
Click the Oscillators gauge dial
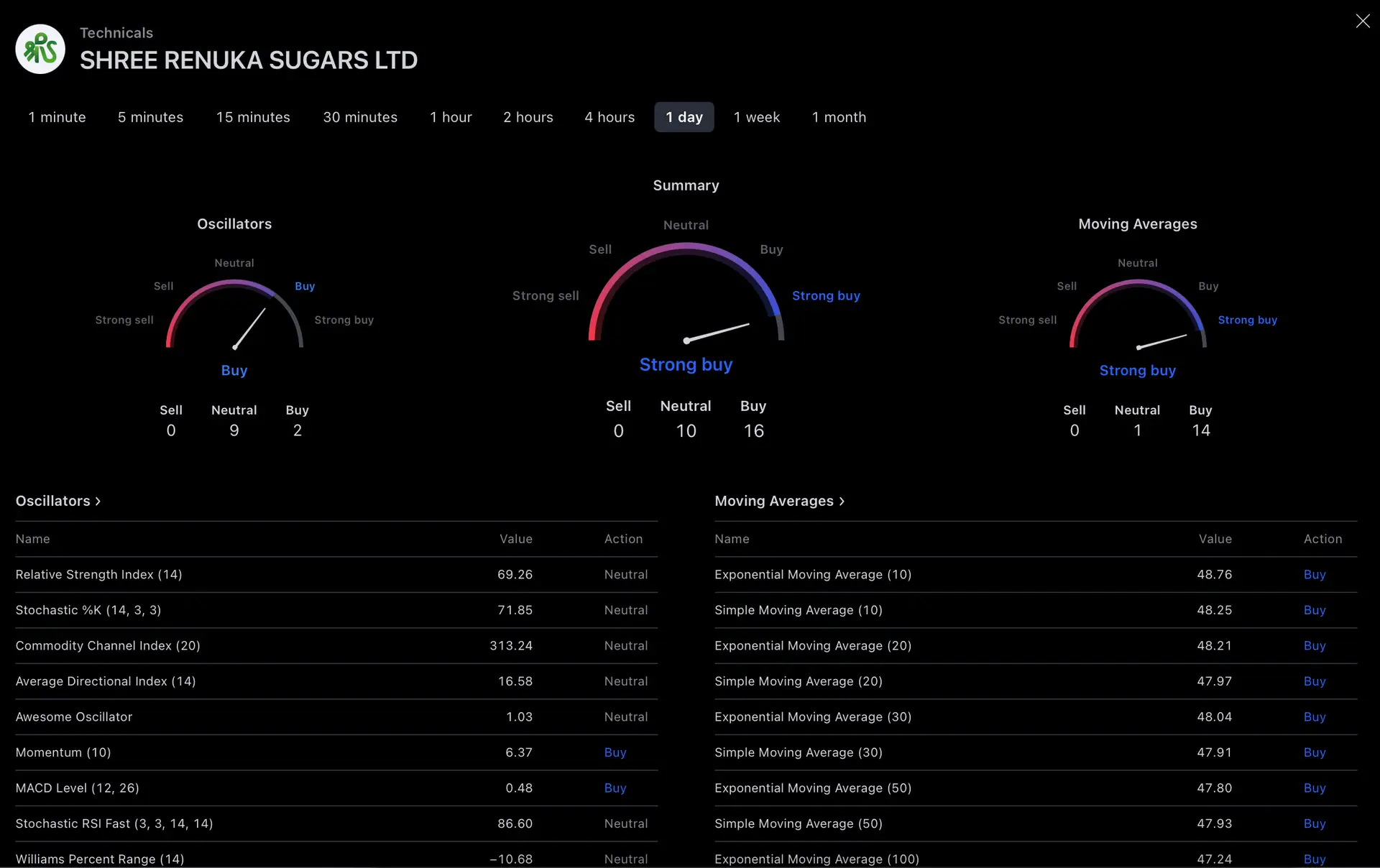(x=234, y=314)
